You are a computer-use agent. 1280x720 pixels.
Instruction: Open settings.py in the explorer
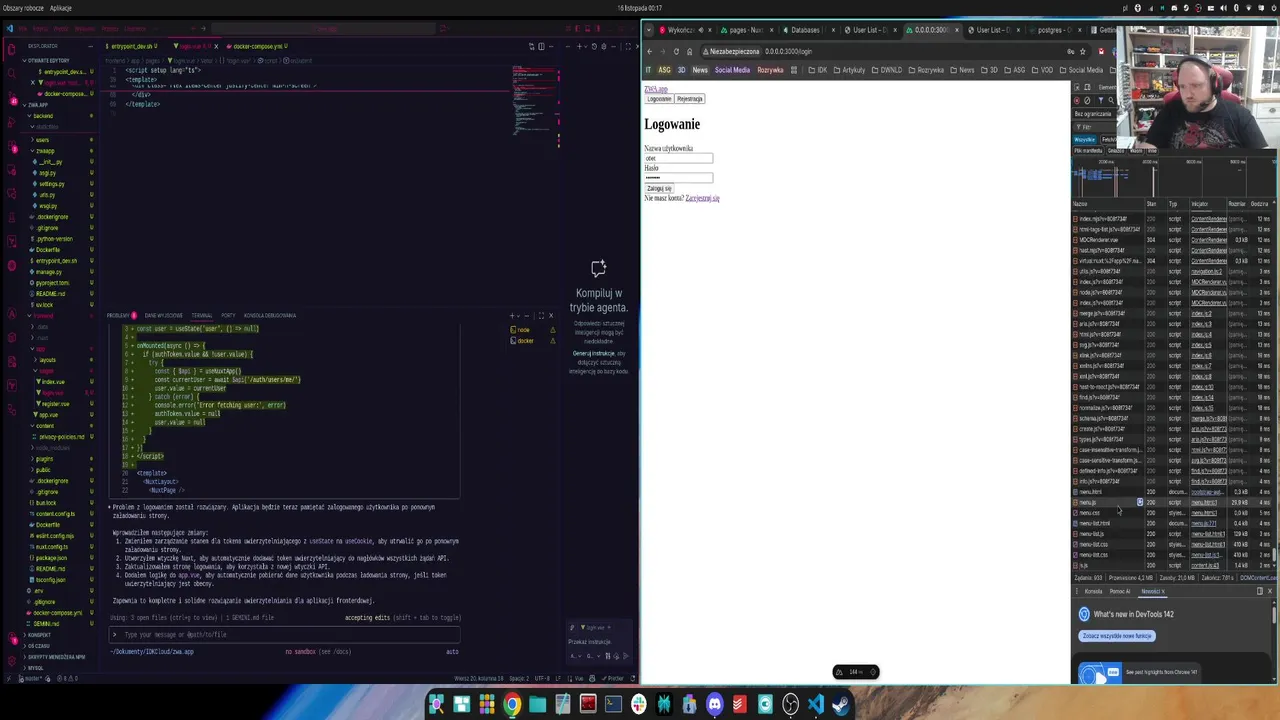pyautogui.click(x=52, y=184)
